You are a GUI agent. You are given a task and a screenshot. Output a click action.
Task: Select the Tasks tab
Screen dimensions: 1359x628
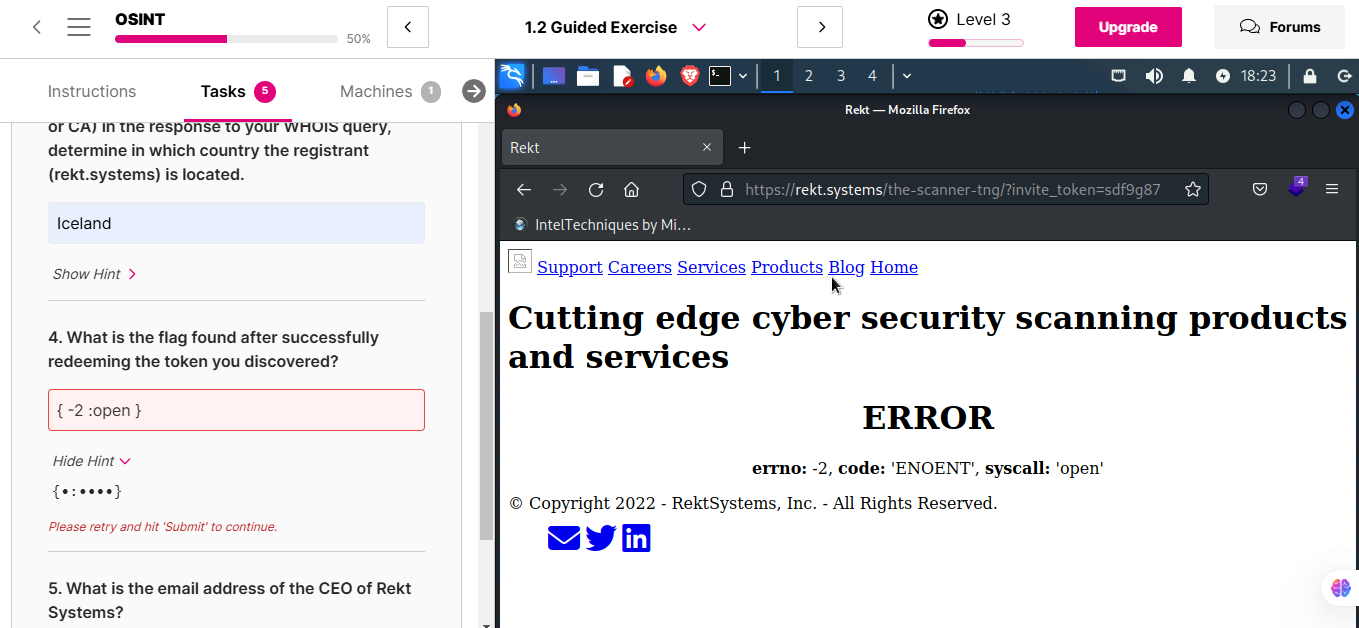click(238, 91)
